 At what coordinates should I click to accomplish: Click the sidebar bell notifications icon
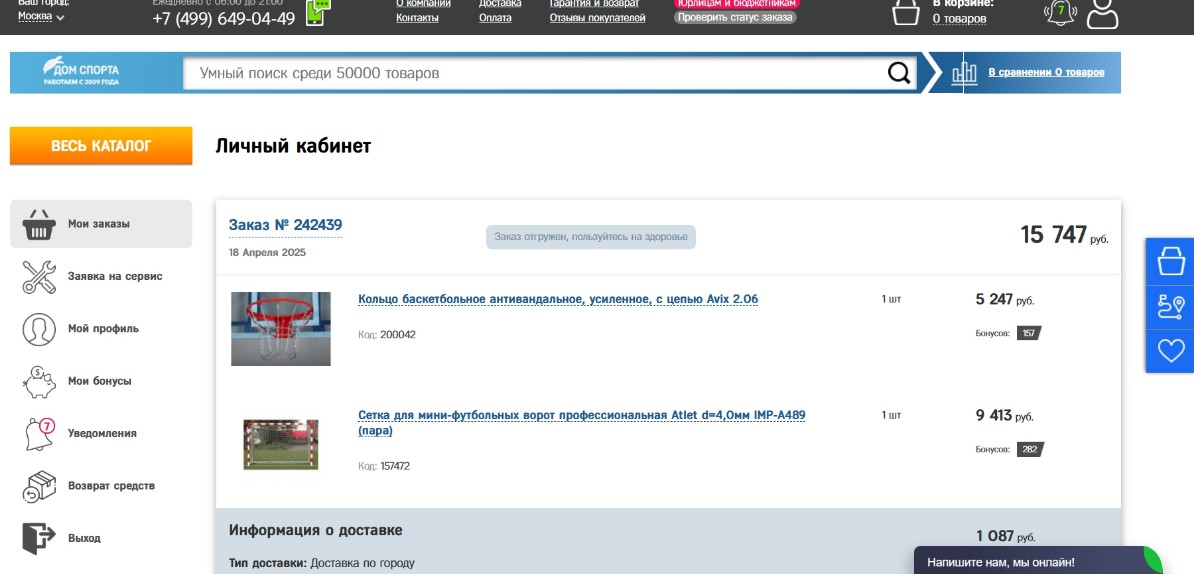39,434
